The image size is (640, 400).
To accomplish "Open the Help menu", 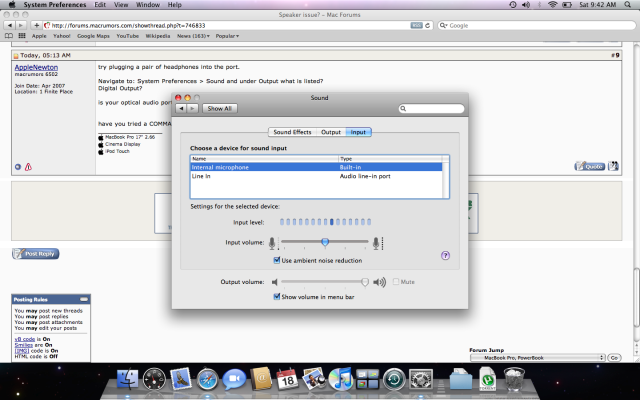I will tap(174, 4).
